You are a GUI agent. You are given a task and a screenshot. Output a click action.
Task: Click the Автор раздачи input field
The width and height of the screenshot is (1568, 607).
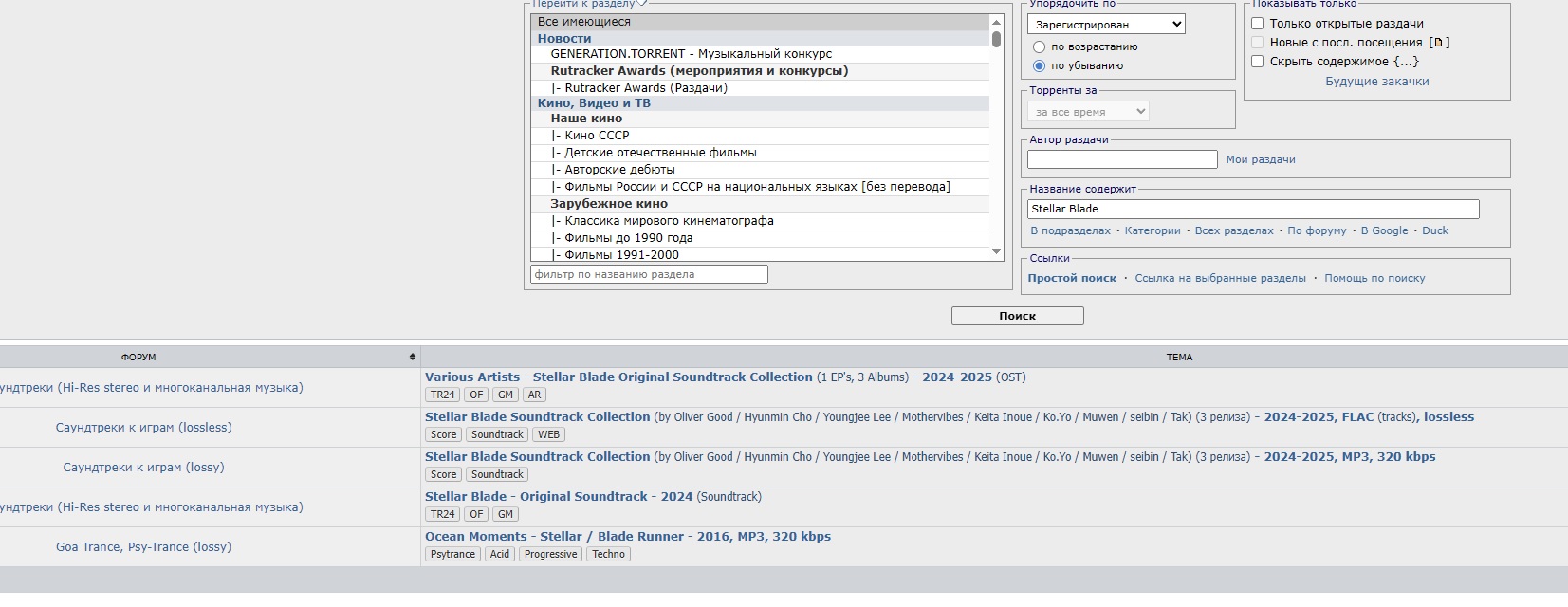[x=1122, y=159]
